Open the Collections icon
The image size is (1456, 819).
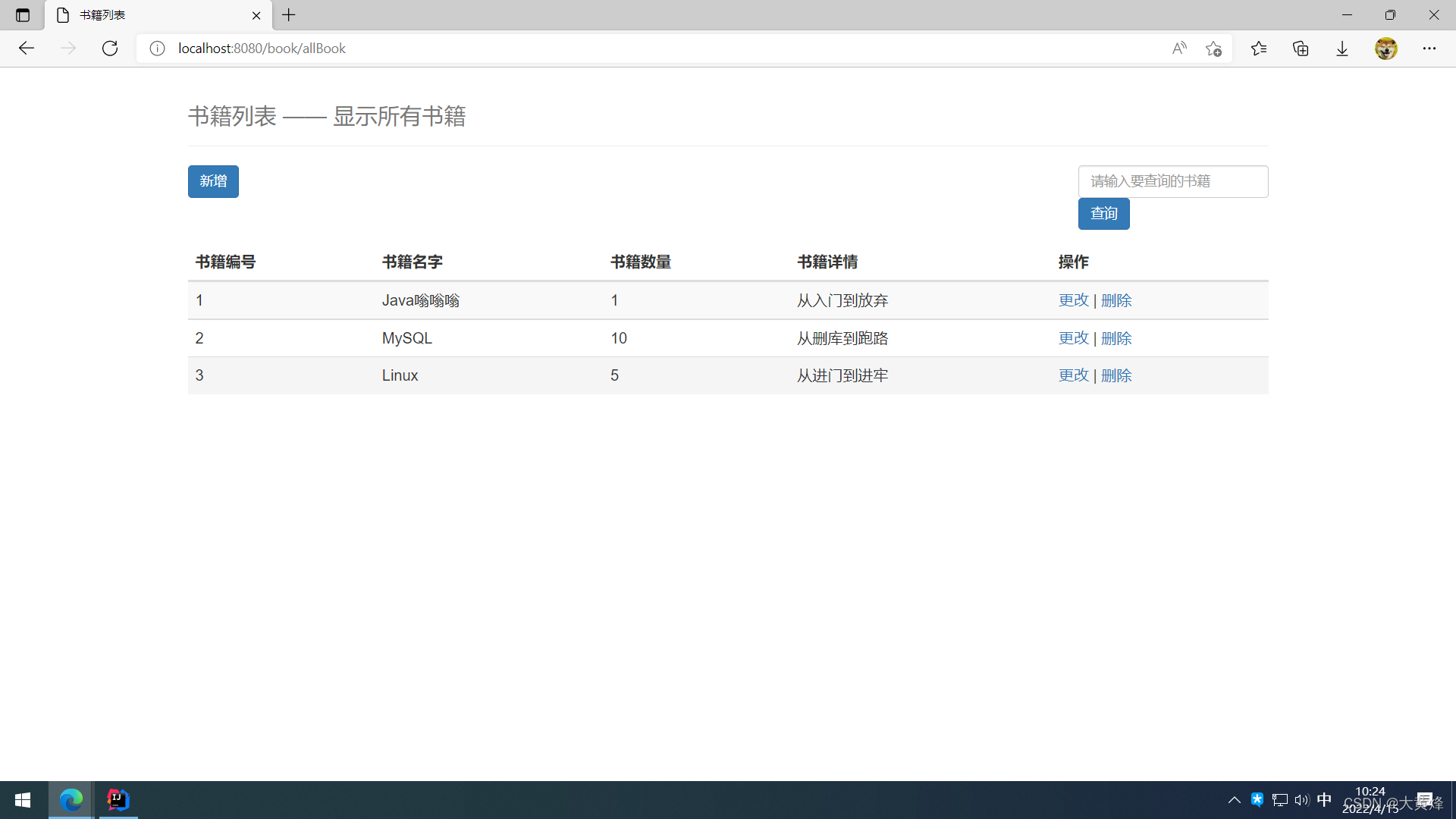pos(1301,49)
